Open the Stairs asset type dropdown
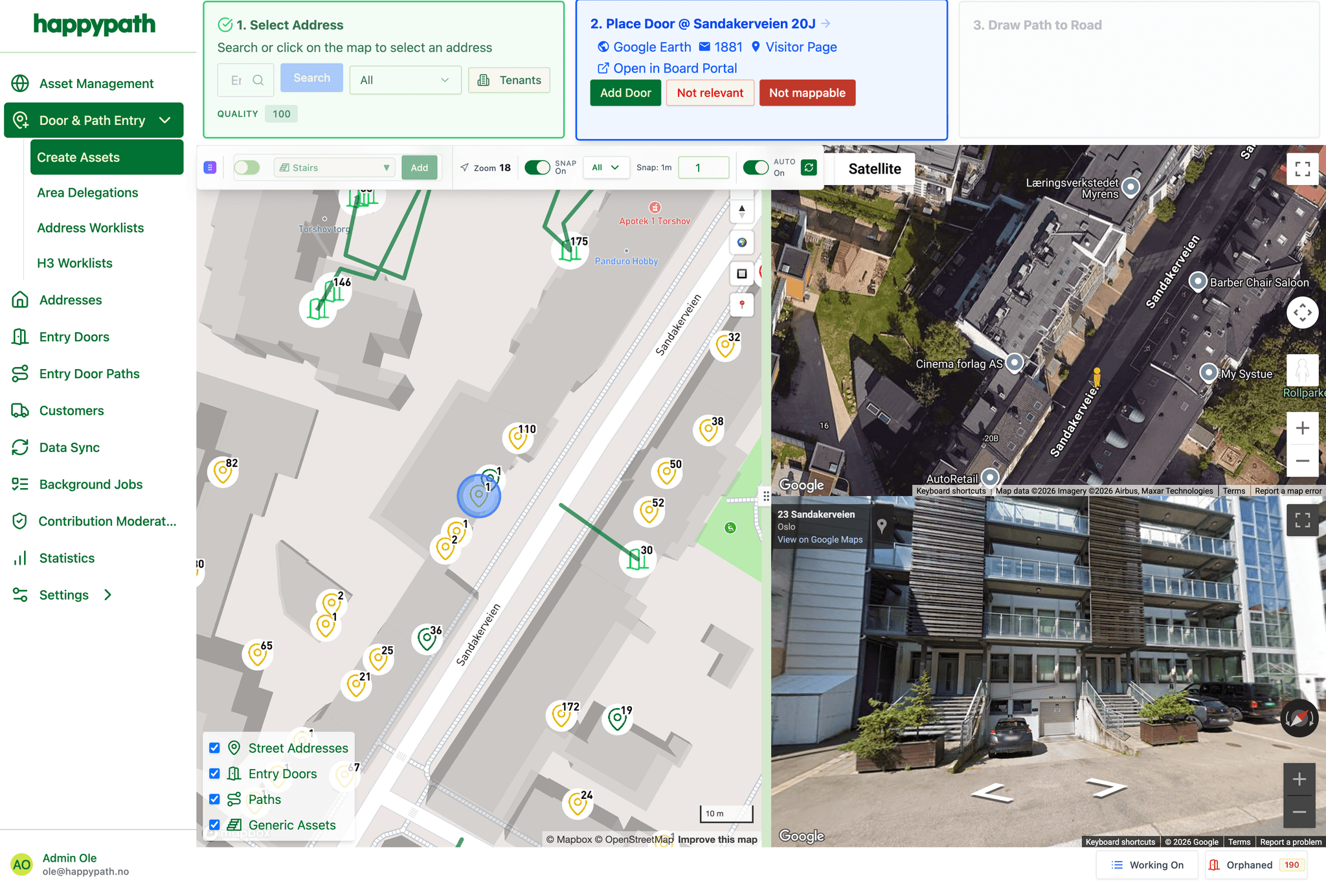This screenshot has width=1326, height=896. point(334,168)
